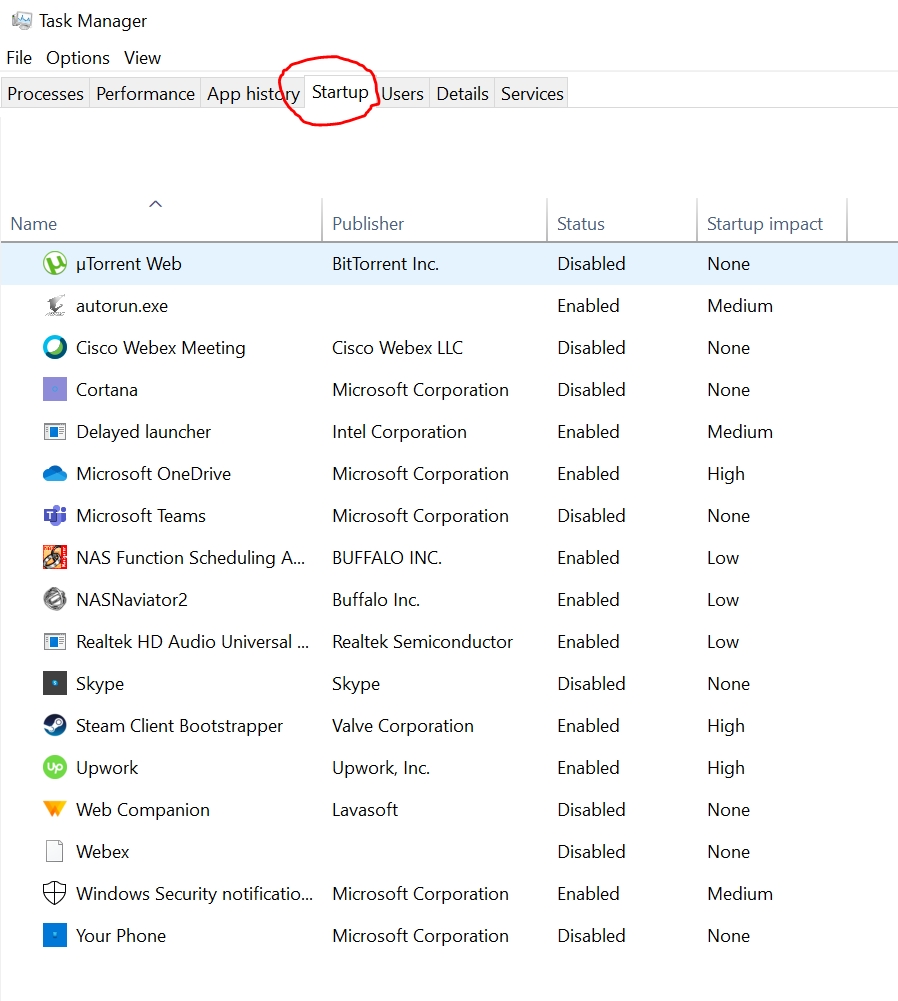Click the µTorrent Web icon
Viewport: 898px width, 1001px height.
point(54,264)
